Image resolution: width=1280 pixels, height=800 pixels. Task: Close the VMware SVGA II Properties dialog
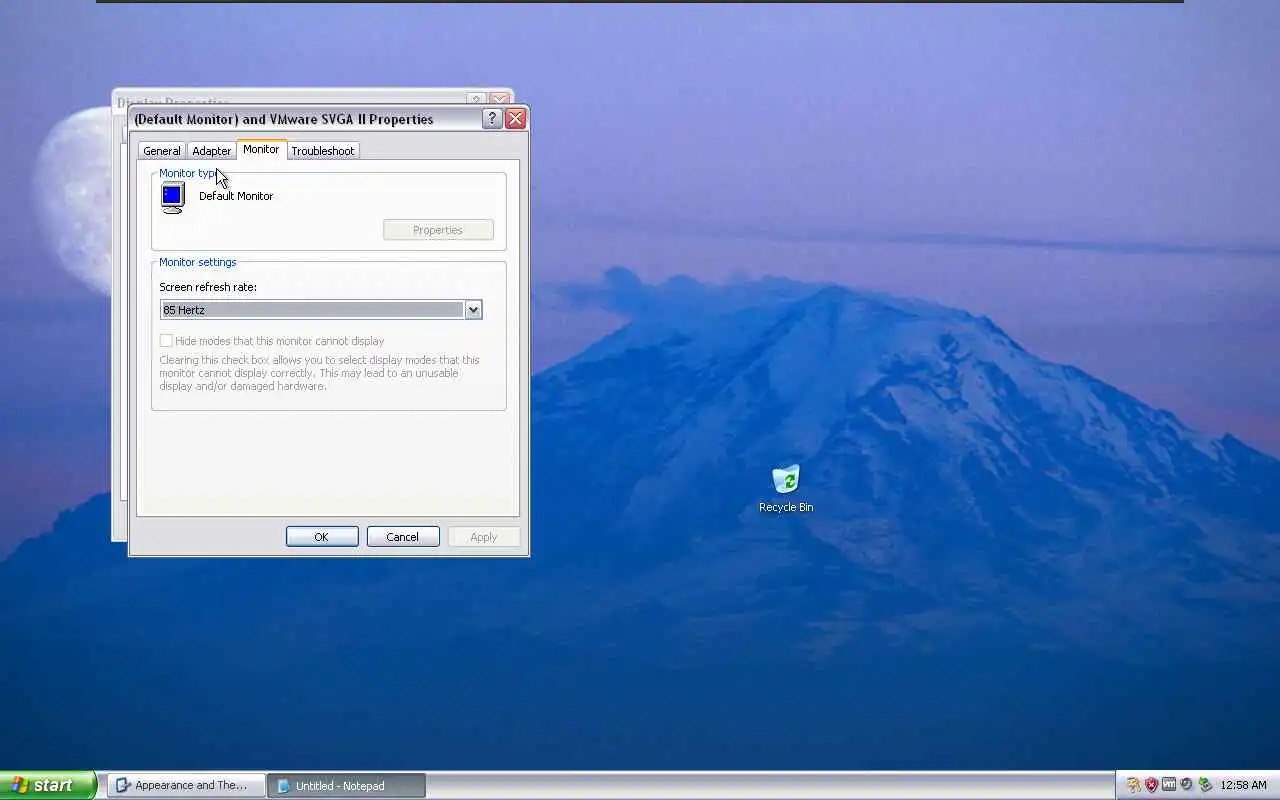(516, 118)
